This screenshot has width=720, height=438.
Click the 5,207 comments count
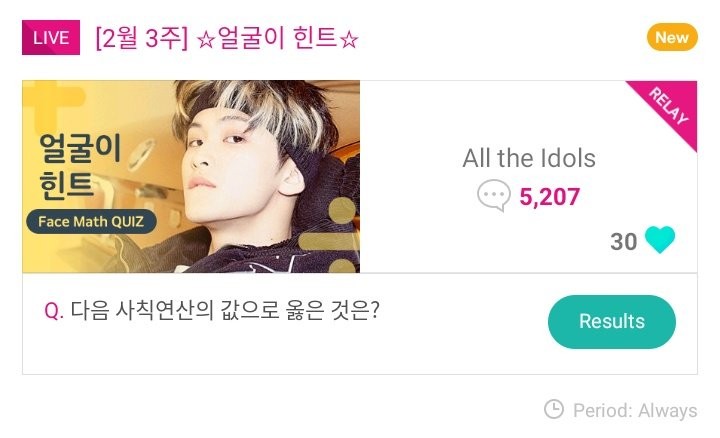pos(549,196)
